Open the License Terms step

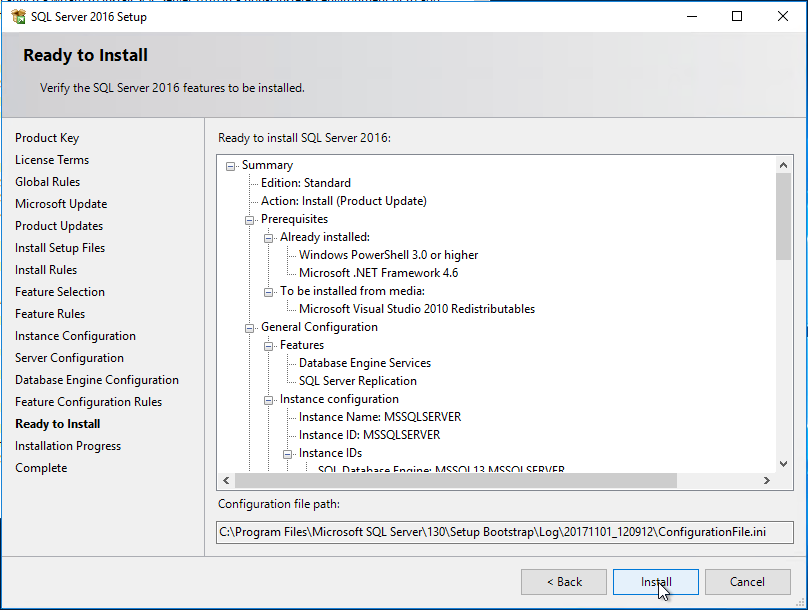(x=52, y=160)
